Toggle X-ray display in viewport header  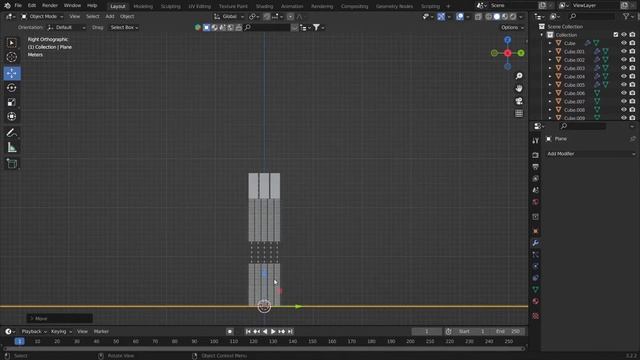click(478, 17)
